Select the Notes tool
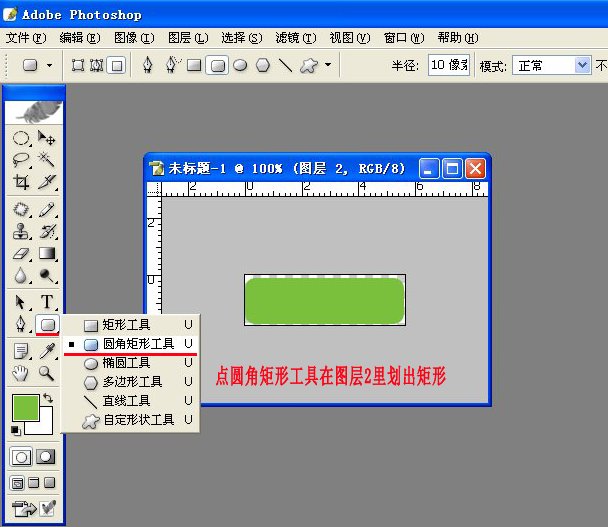The image size is (608, 527). point(21,351)
